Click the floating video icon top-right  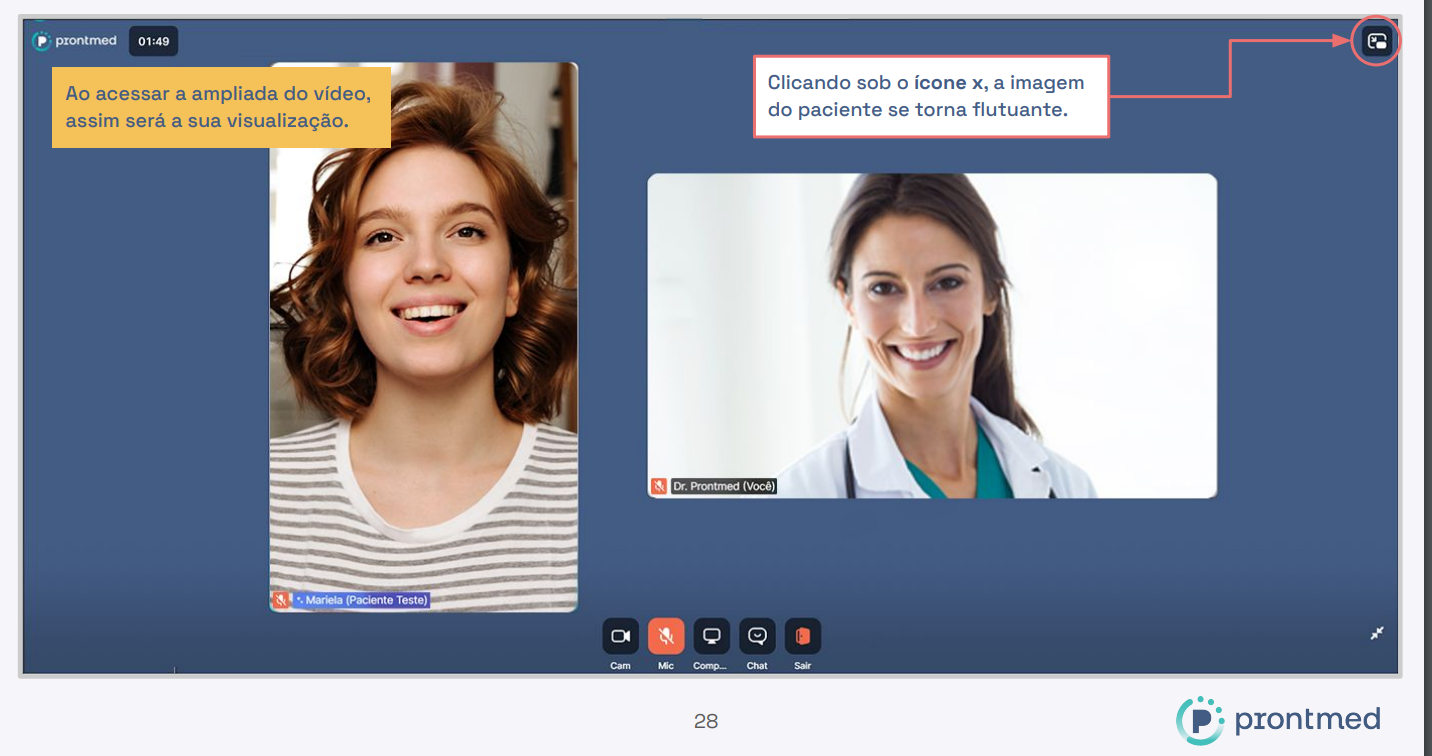pos(1377,42)
